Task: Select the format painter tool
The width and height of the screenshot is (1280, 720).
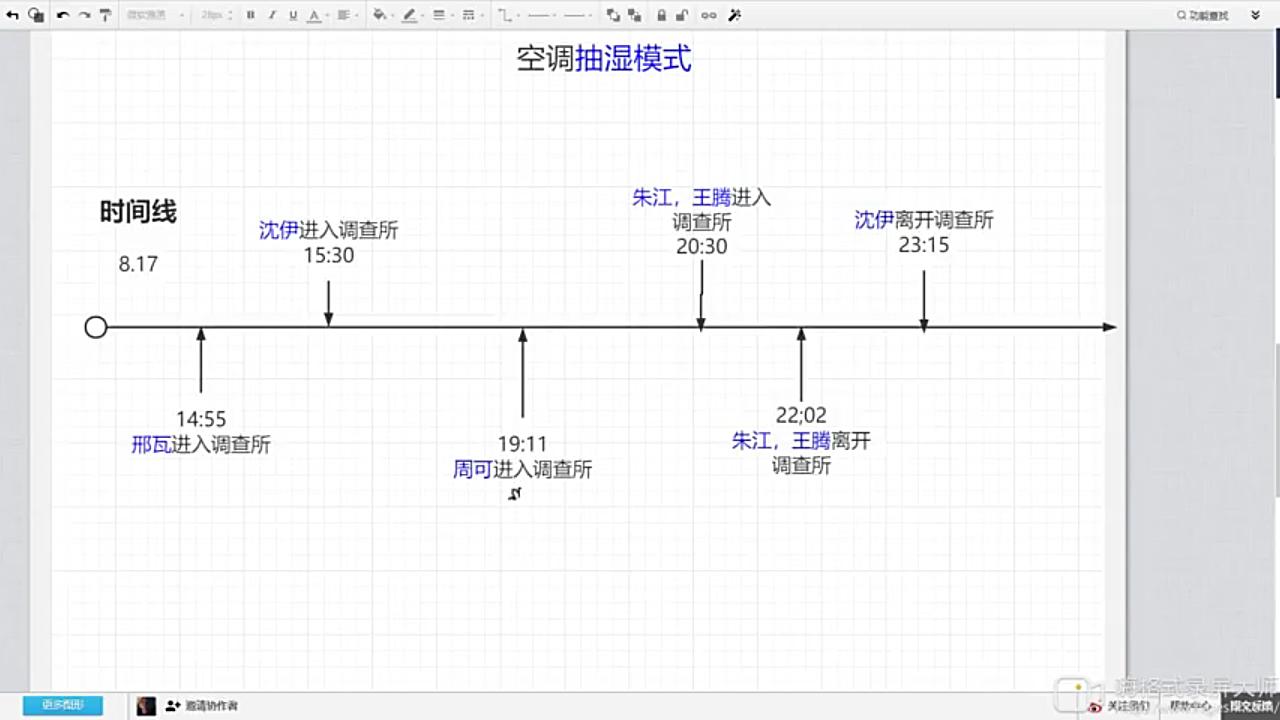Action: (x=105, y=15)
